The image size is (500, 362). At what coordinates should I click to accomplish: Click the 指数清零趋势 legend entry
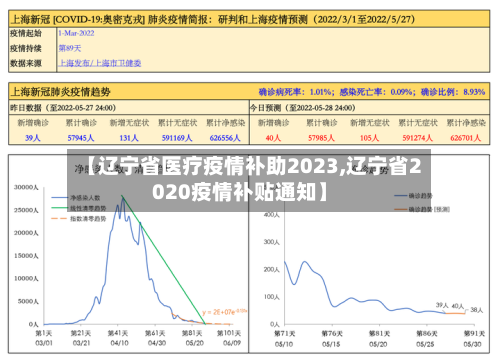pos(79,219)
